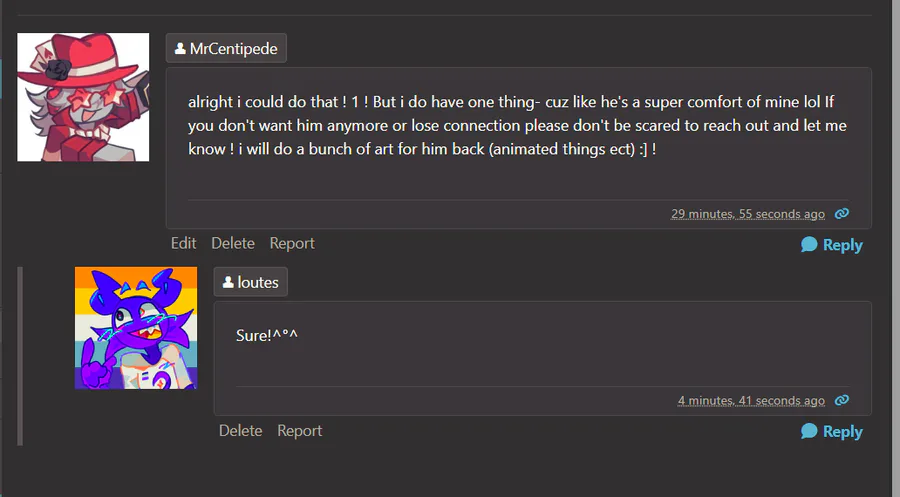This screenshot has height=497, width=900.
Task: Delete the comment by loutes
Action: tap(240, 430)
